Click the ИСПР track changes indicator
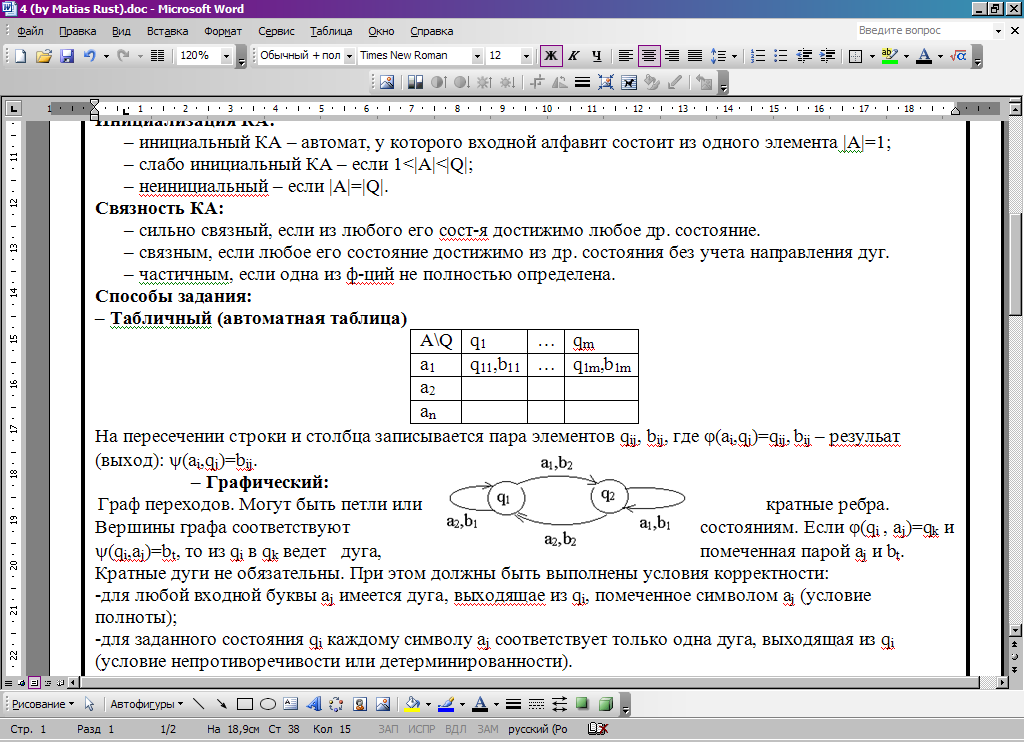 (x=421, y=729)
